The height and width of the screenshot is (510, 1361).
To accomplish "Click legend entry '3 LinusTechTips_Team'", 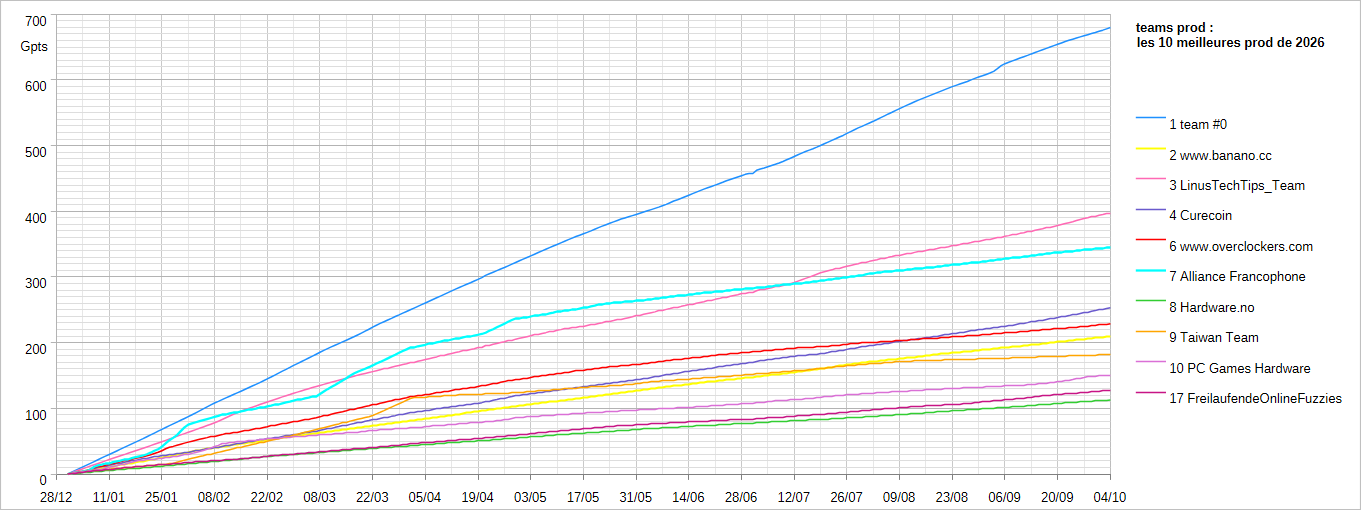I will 1237,186.
